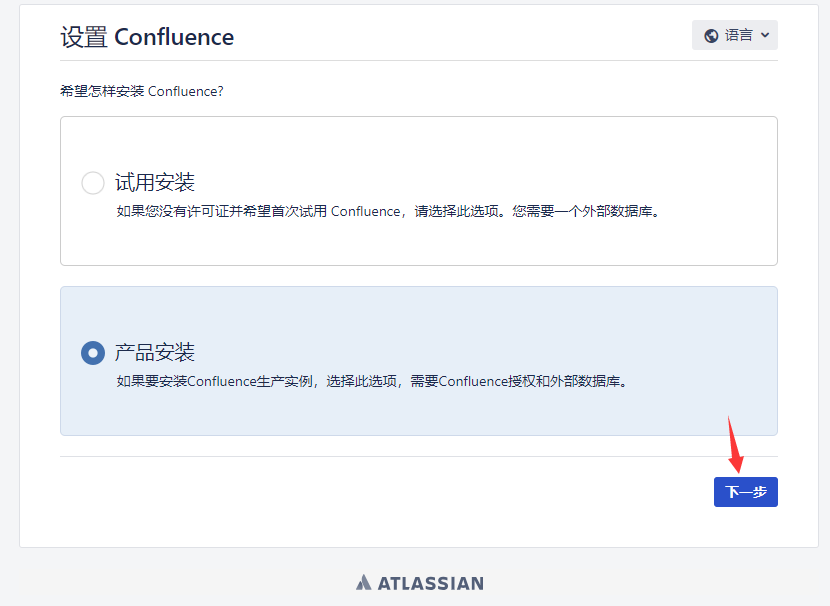Click the 设置 Confluence page heading
Viewport: 830px width, 606px height.
pos(147,37)
